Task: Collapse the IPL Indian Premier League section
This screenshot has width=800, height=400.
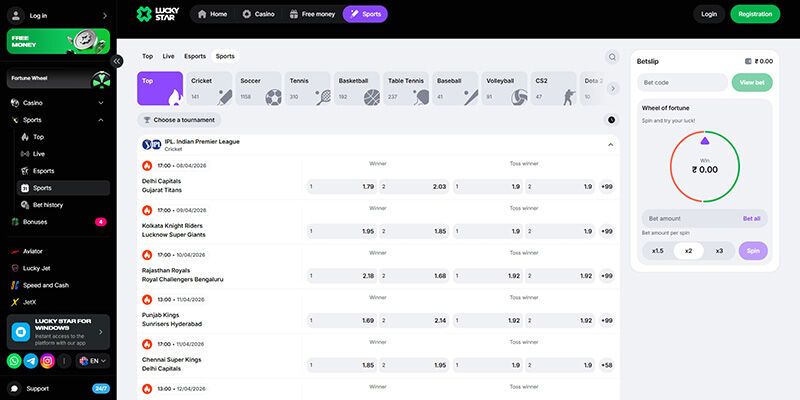Action: (x=610, y=145)
